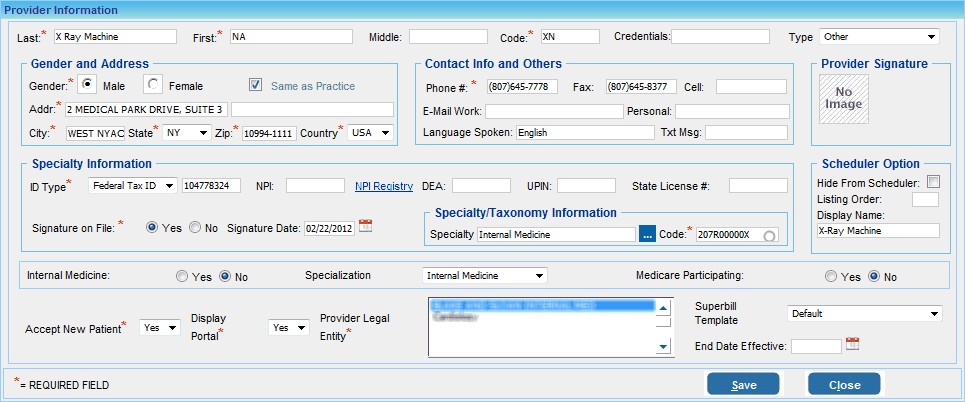Open Signature Date calendar picker
This screenshot has height=402, width=965.
point(365,227)
